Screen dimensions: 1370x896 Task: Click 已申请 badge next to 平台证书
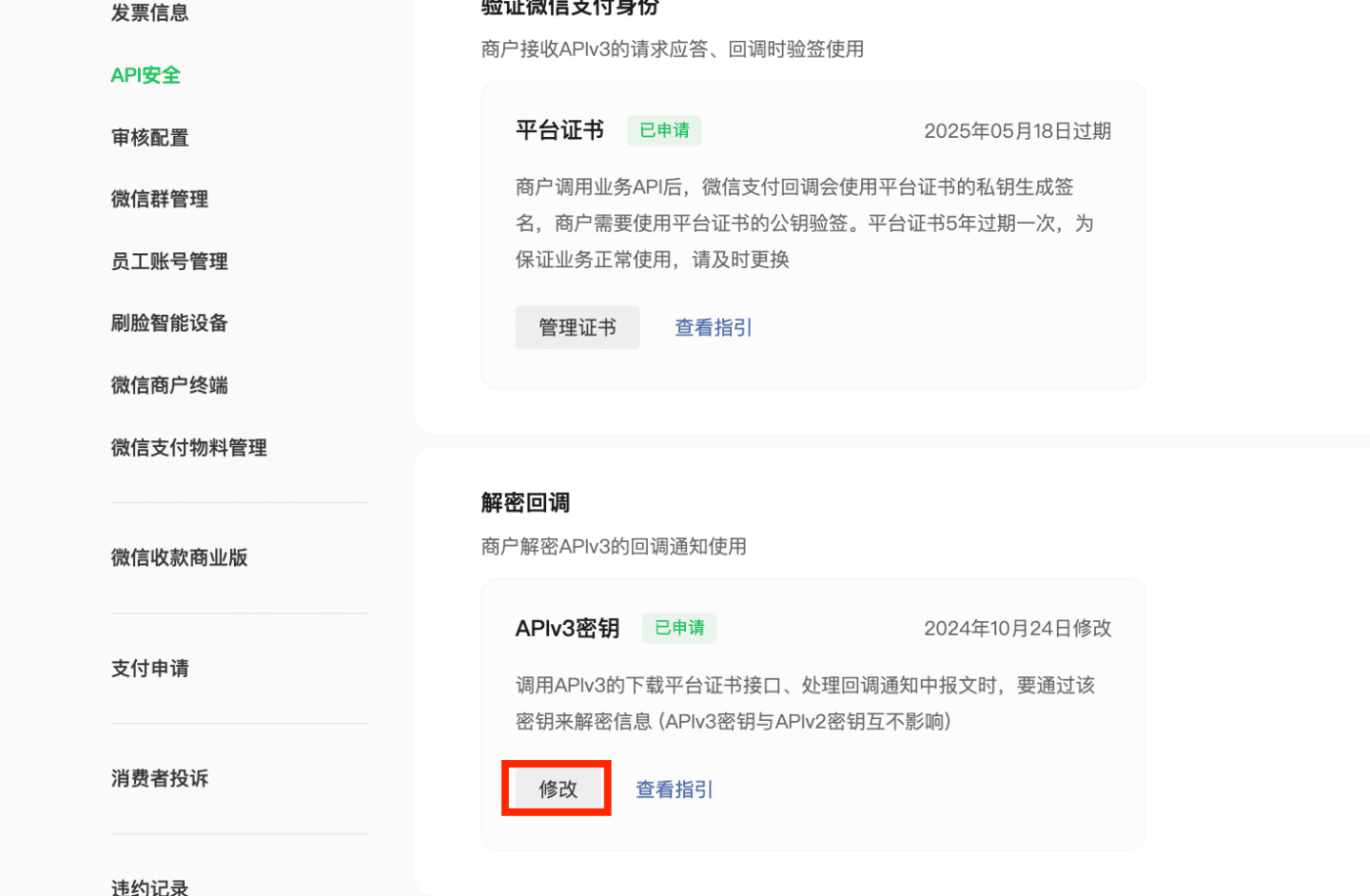[664, 130]
